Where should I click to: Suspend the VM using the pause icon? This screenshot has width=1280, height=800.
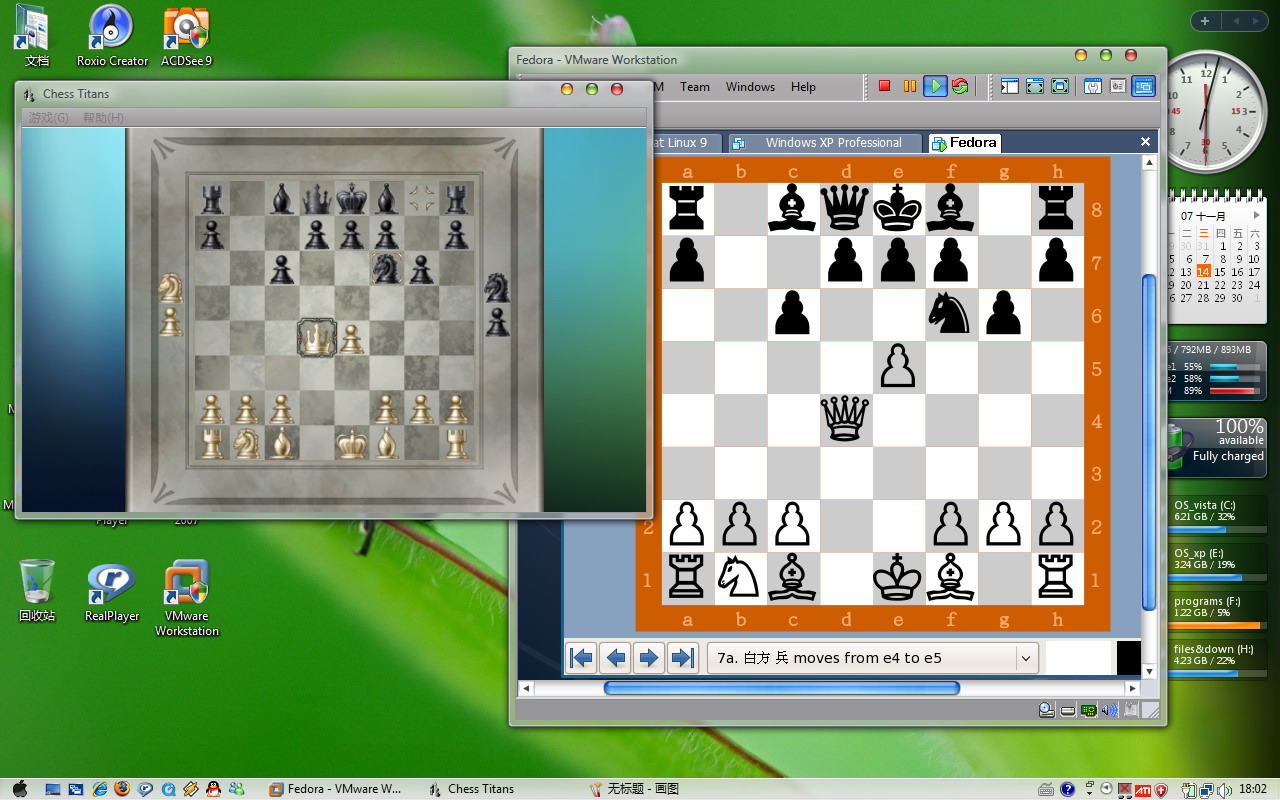[910, 86]
